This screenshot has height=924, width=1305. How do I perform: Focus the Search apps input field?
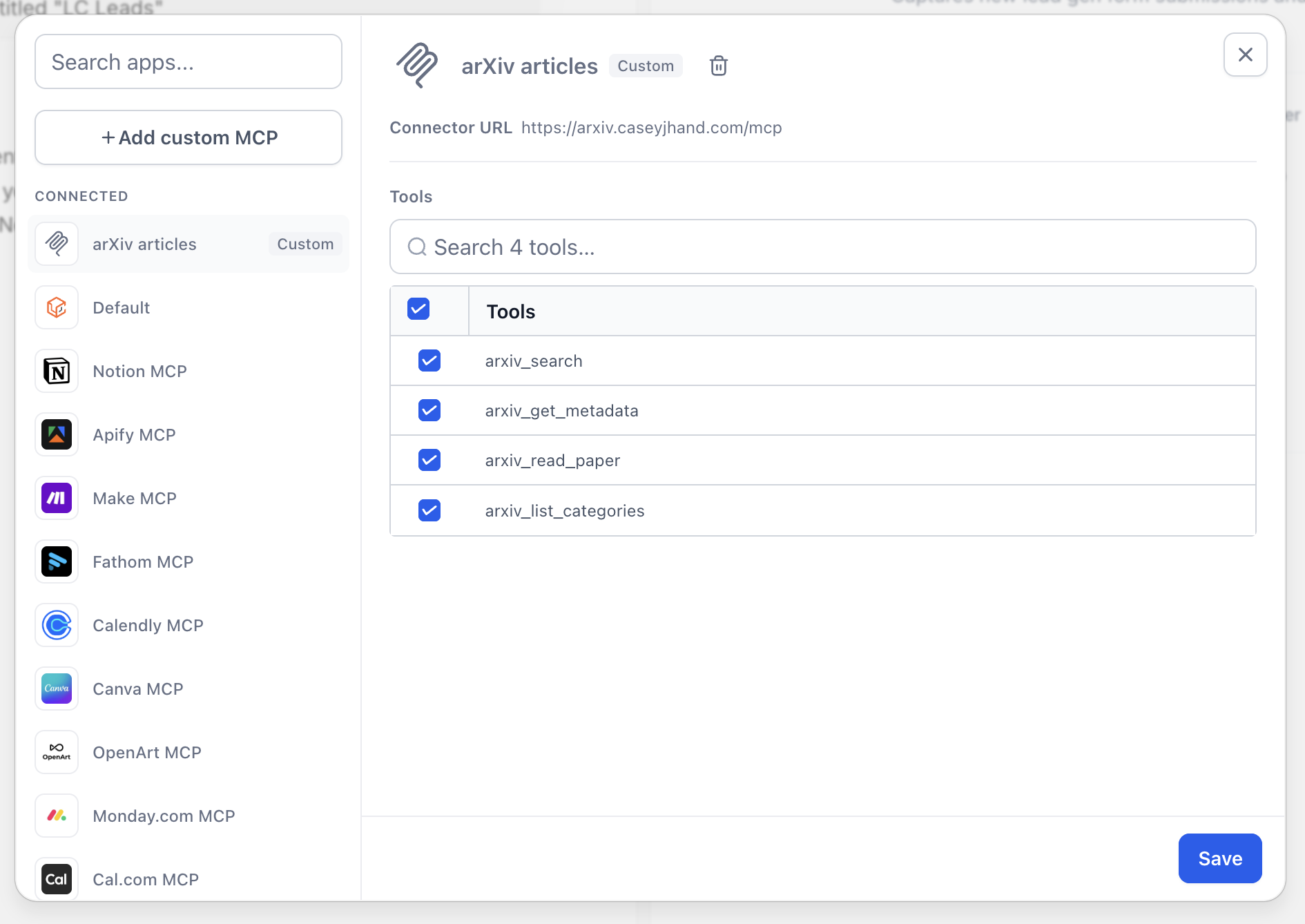tap(188, 61)
